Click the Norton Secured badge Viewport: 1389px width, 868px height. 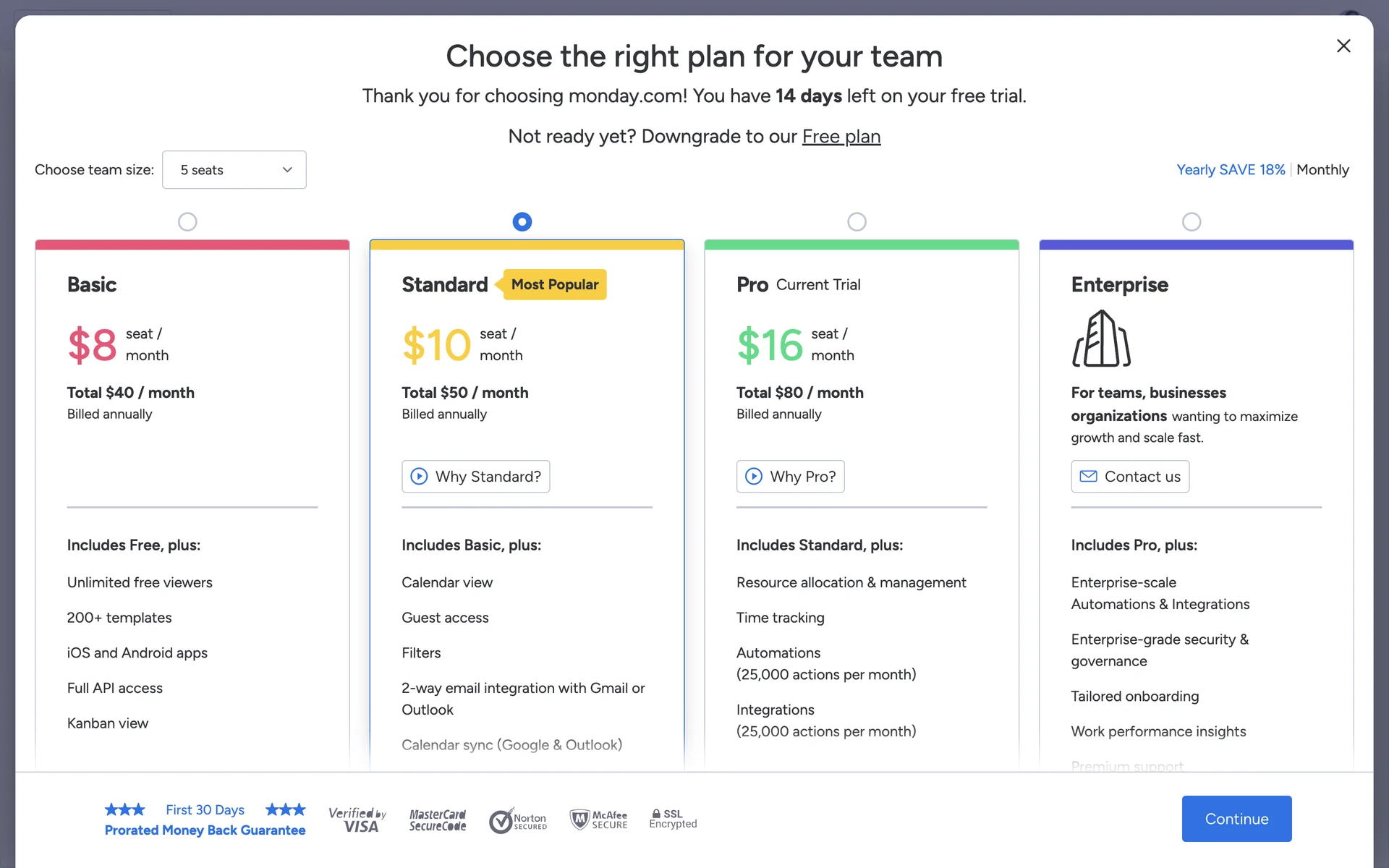(518, 821)
